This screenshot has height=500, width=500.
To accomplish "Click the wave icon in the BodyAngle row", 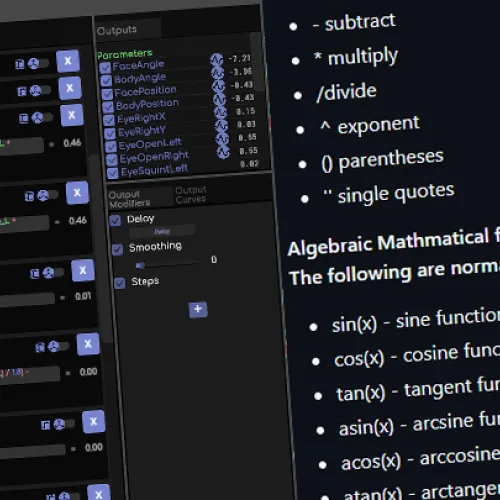I will click(218, 72).
